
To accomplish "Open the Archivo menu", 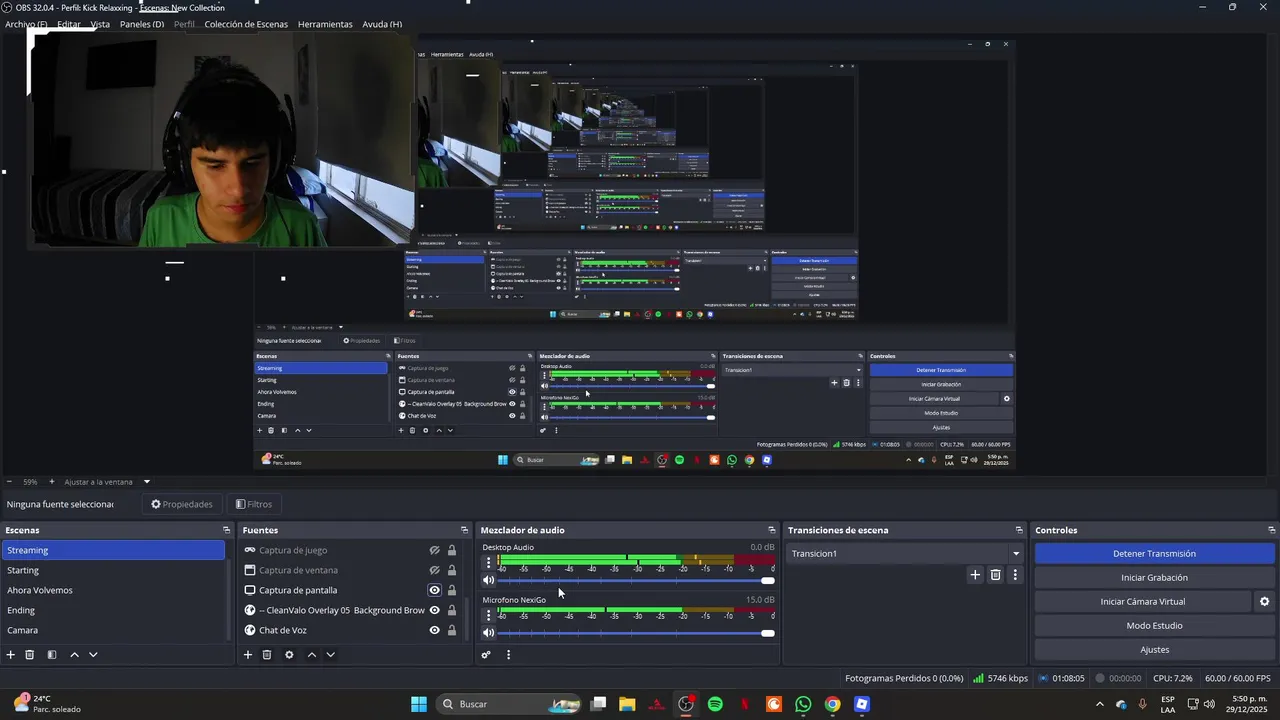I will tap(26, 24).
